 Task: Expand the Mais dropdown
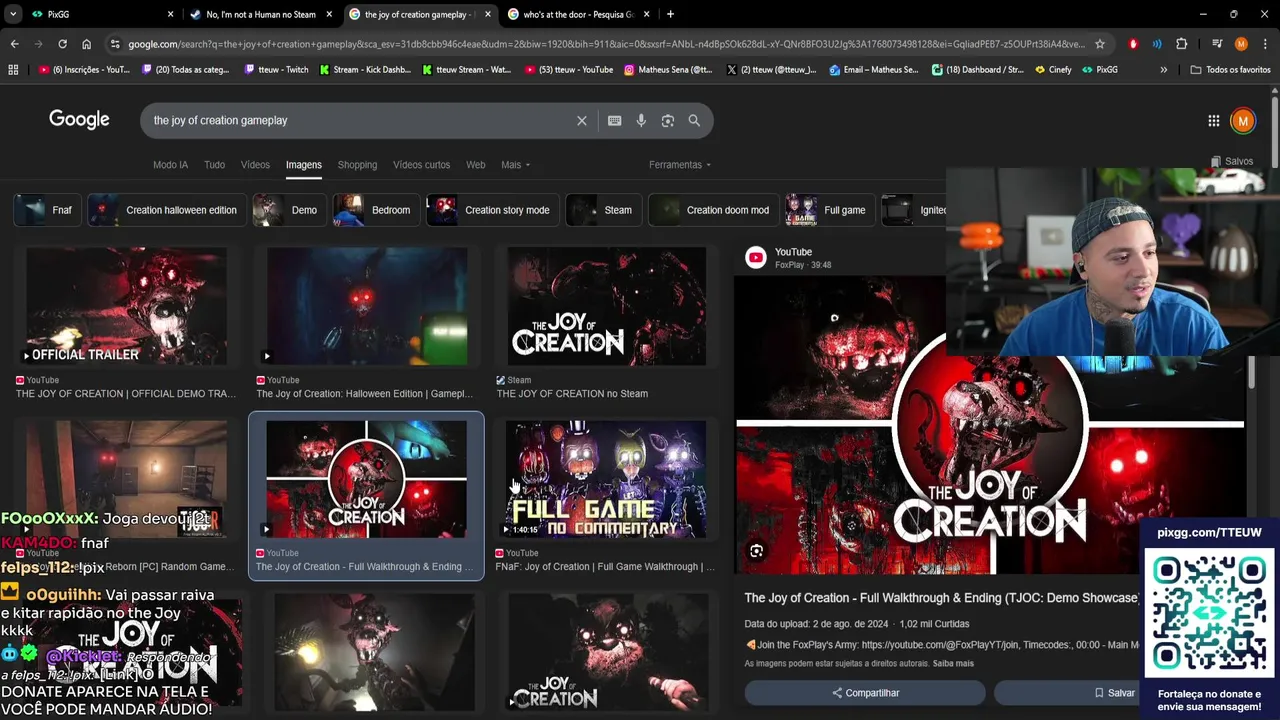[x=516, y=165]
